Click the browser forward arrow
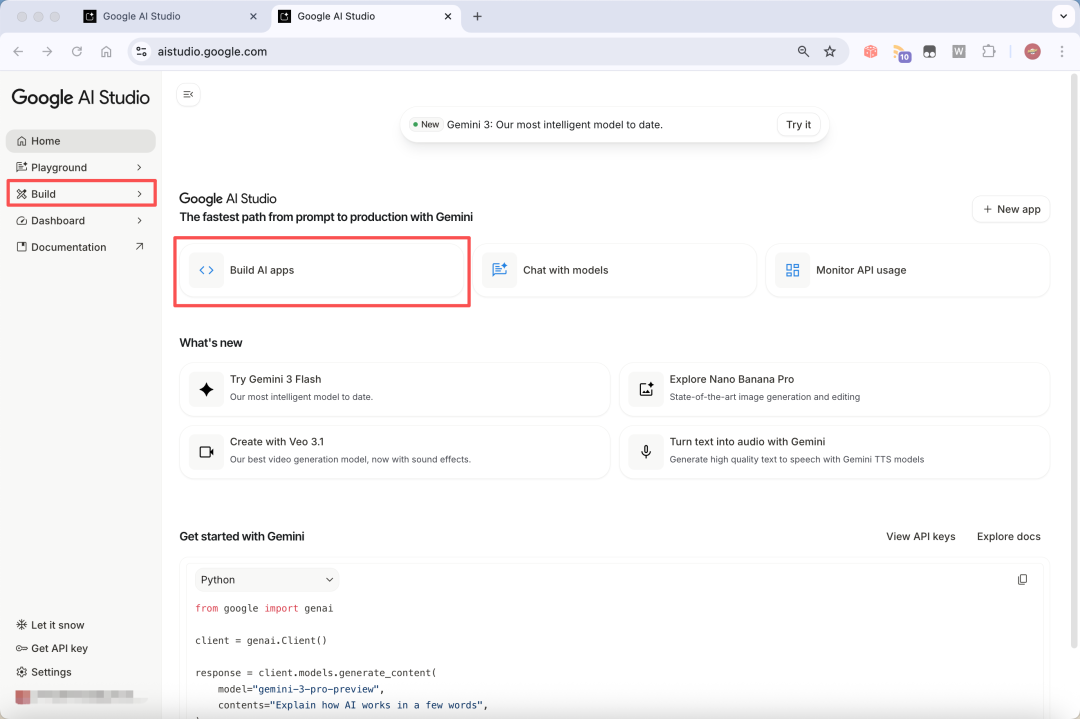 [47, 52]
